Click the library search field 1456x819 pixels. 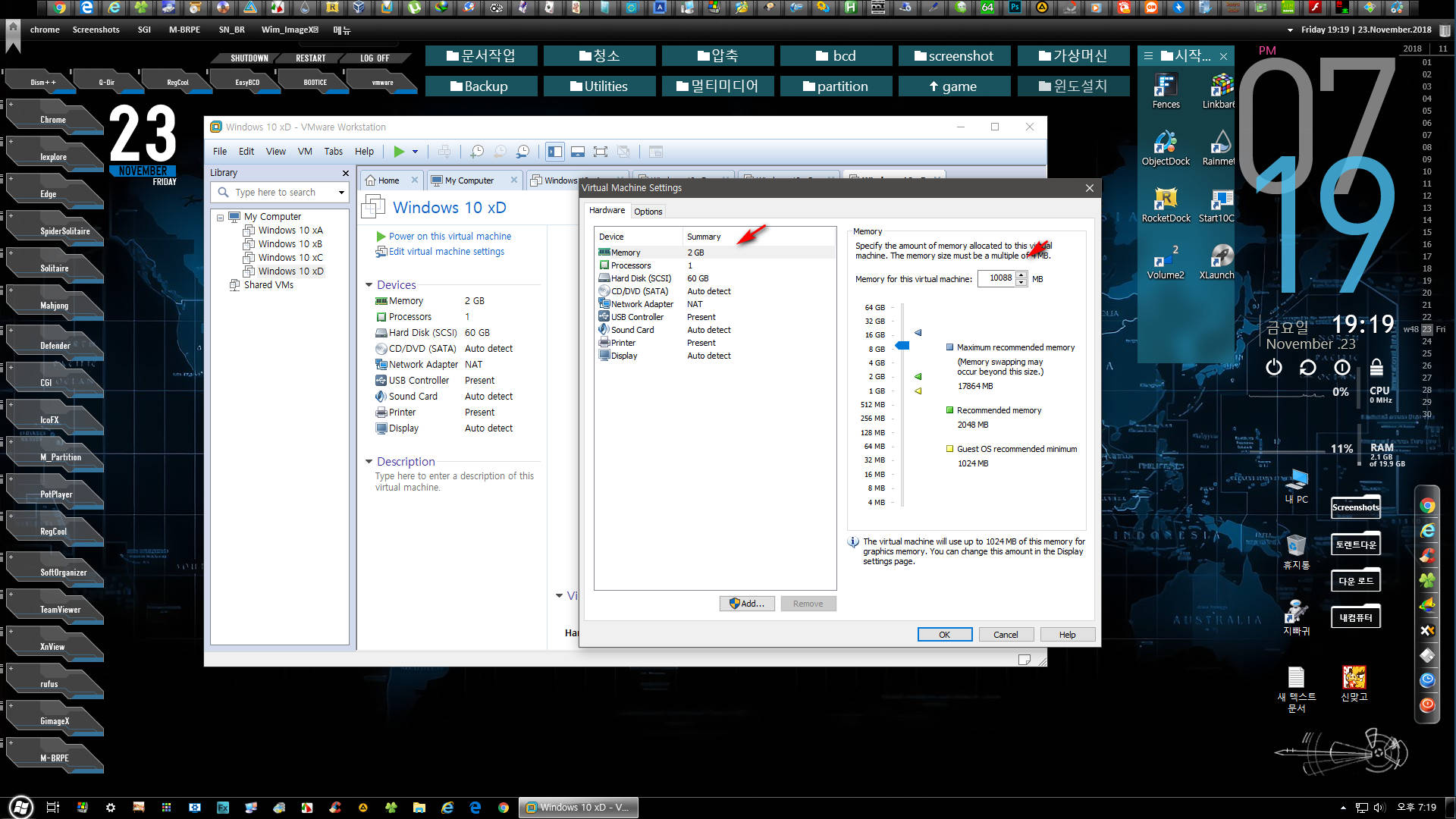[x=281, y=193]
